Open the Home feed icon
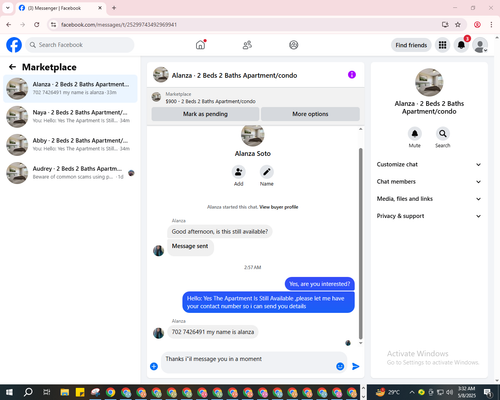The height and width of the screenshot is (400, 500). point(200,45)
